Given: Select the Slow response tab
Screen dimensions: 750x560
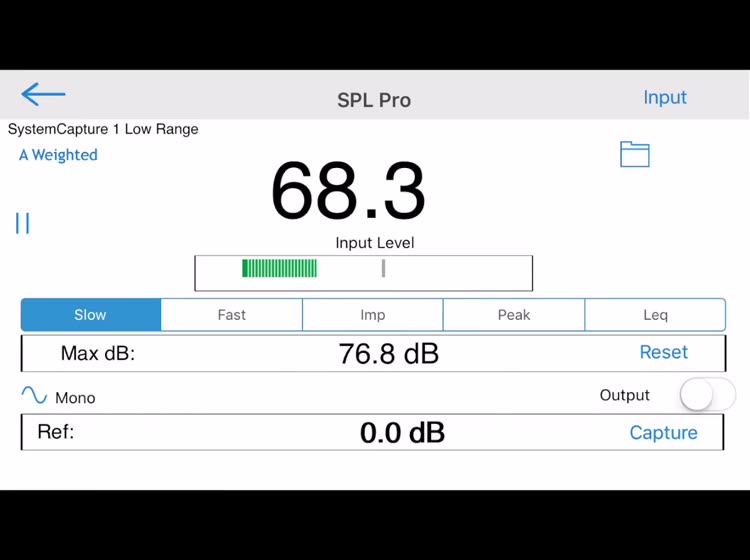Looking at the screenshot, I should coord(91,315).
